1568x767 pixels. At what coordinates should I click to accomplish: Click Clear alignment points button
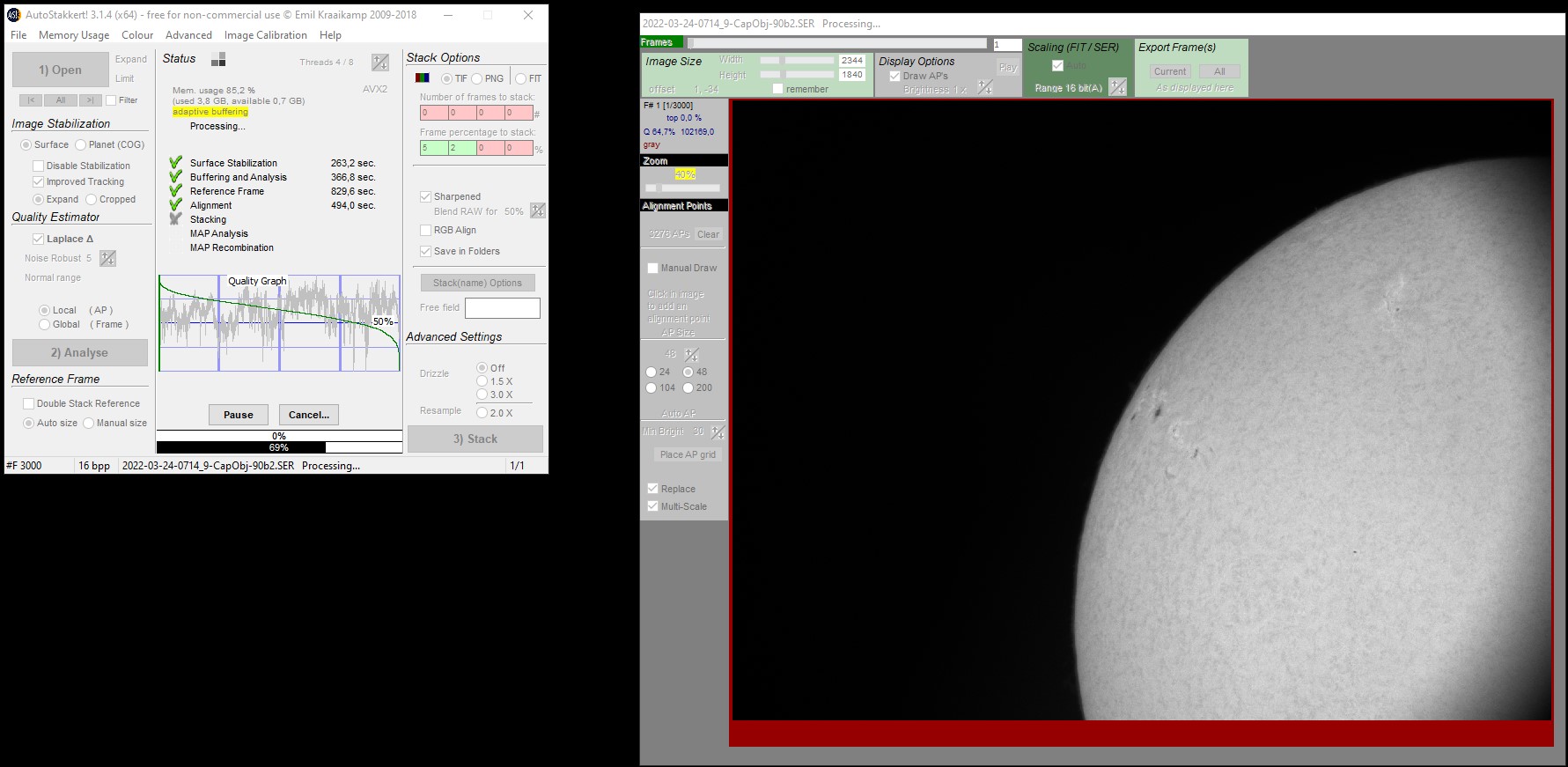click(708, 234)
